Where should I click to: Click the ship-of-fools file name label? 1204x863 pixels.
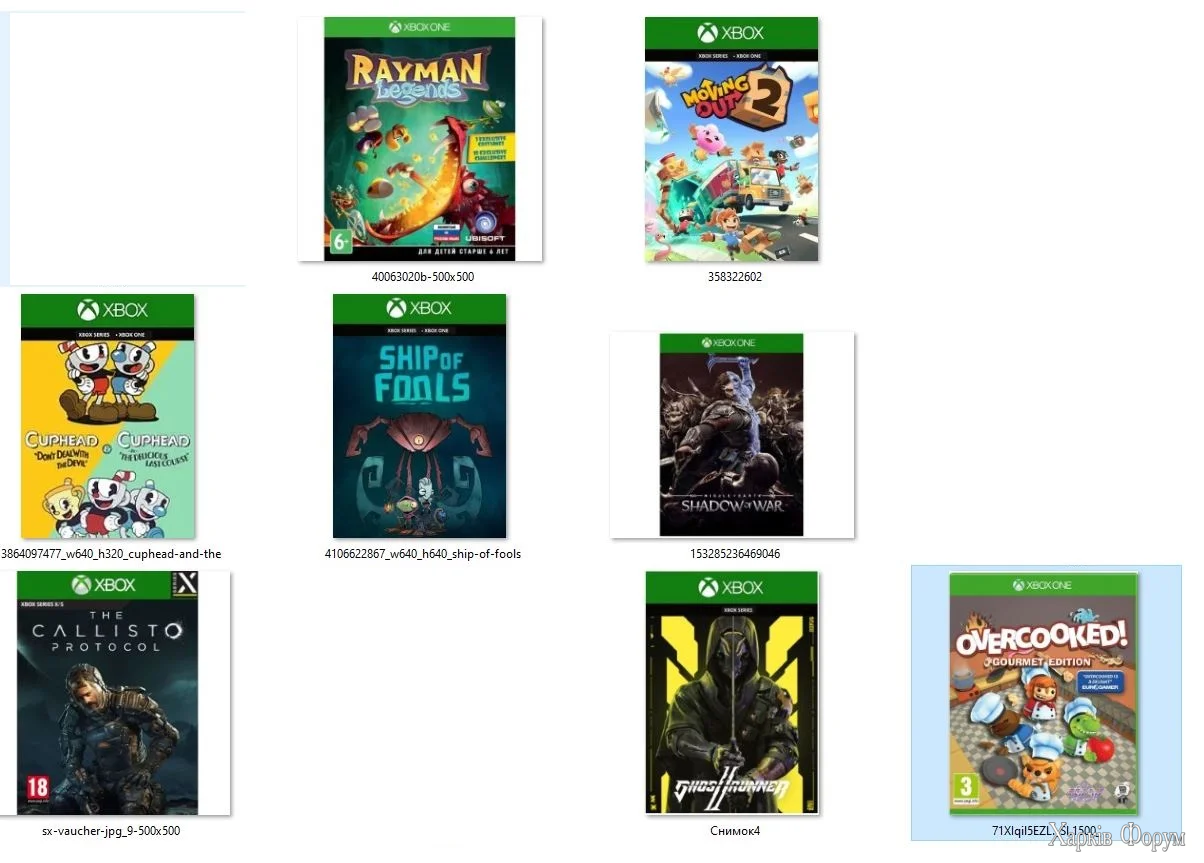pos(423,554)
